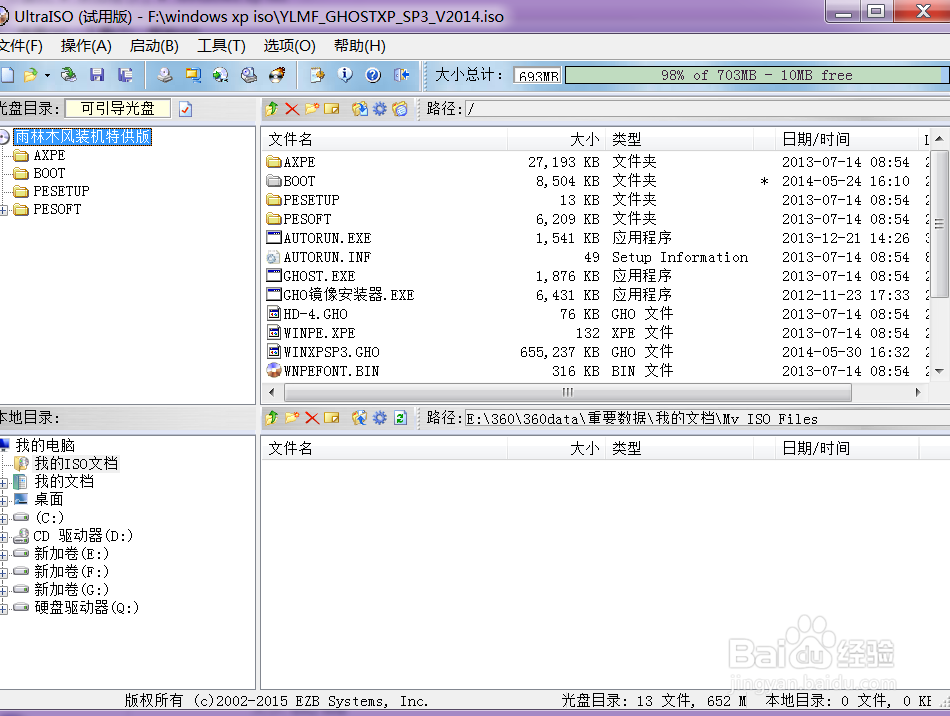The height and width of the screenshot is (716, 950).
Task: Click the Make CD/DVD image icon
Action: pyautogui.click(x=165, y=75)
